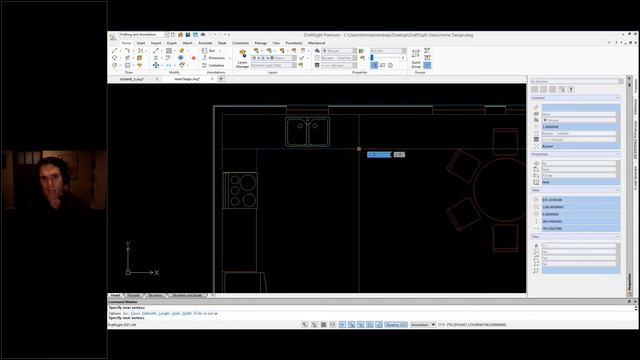640x360 pixels.
Task: Click the angle input box next to length on canvas
Action: [399, 155]
